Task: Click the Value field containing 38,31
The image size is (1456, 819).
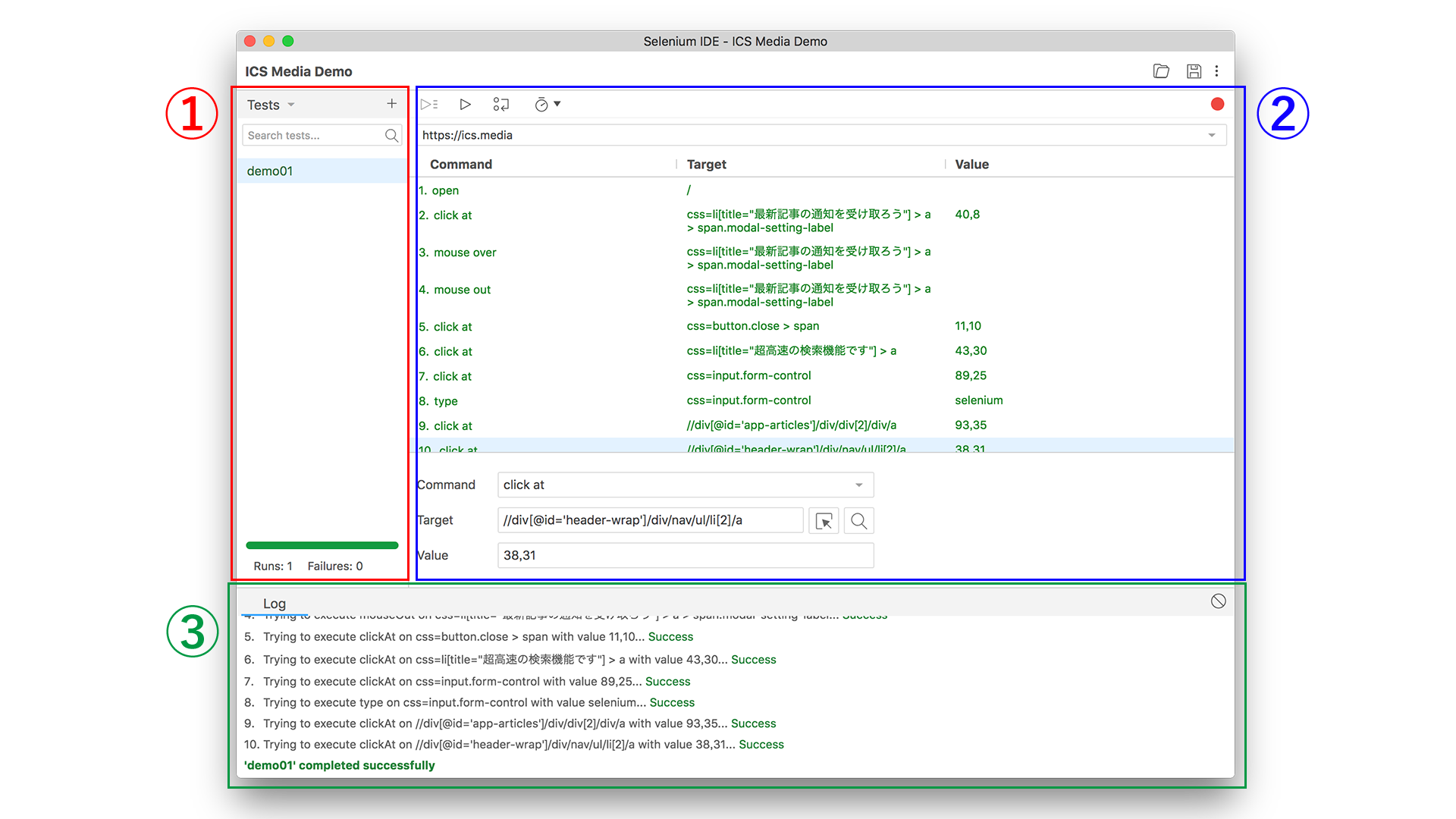Action: pyautogui.click(x=685, y=556)
